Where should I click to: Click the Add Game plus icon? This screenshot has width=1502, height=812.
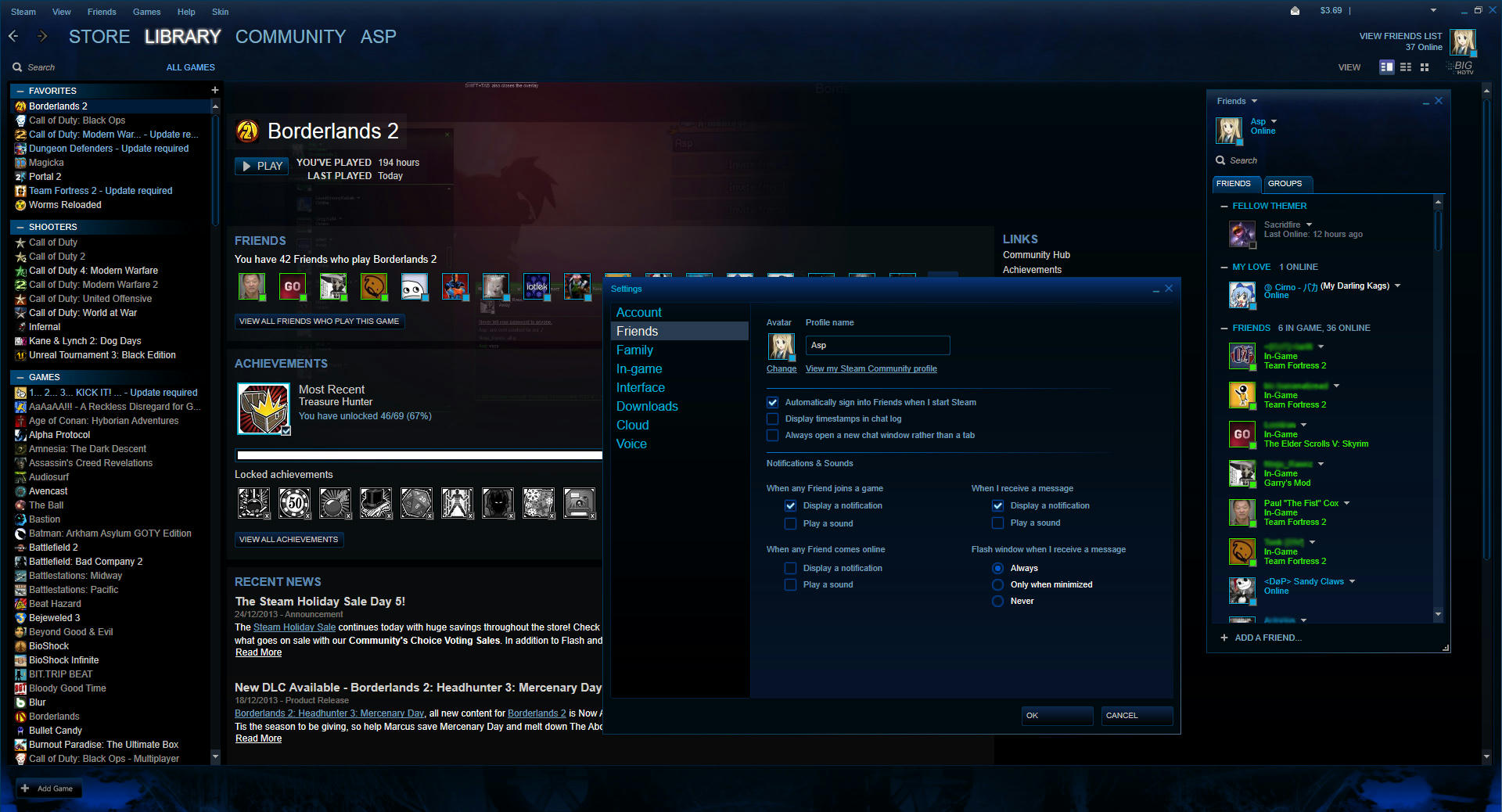click(25, 788)
